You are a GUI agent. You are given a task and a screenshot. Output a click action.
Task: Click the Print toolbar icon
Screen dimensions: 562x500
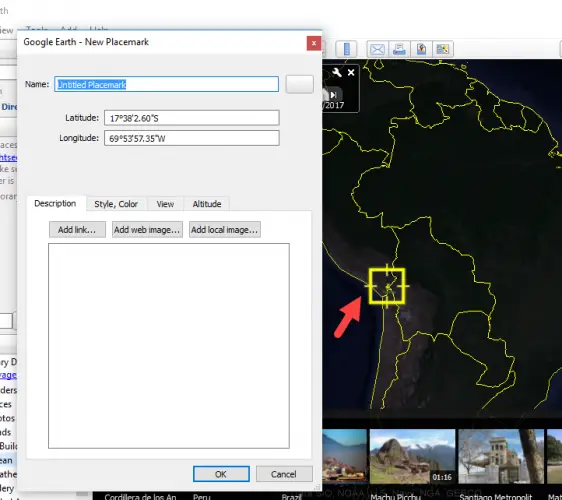[x=399, y=49]
